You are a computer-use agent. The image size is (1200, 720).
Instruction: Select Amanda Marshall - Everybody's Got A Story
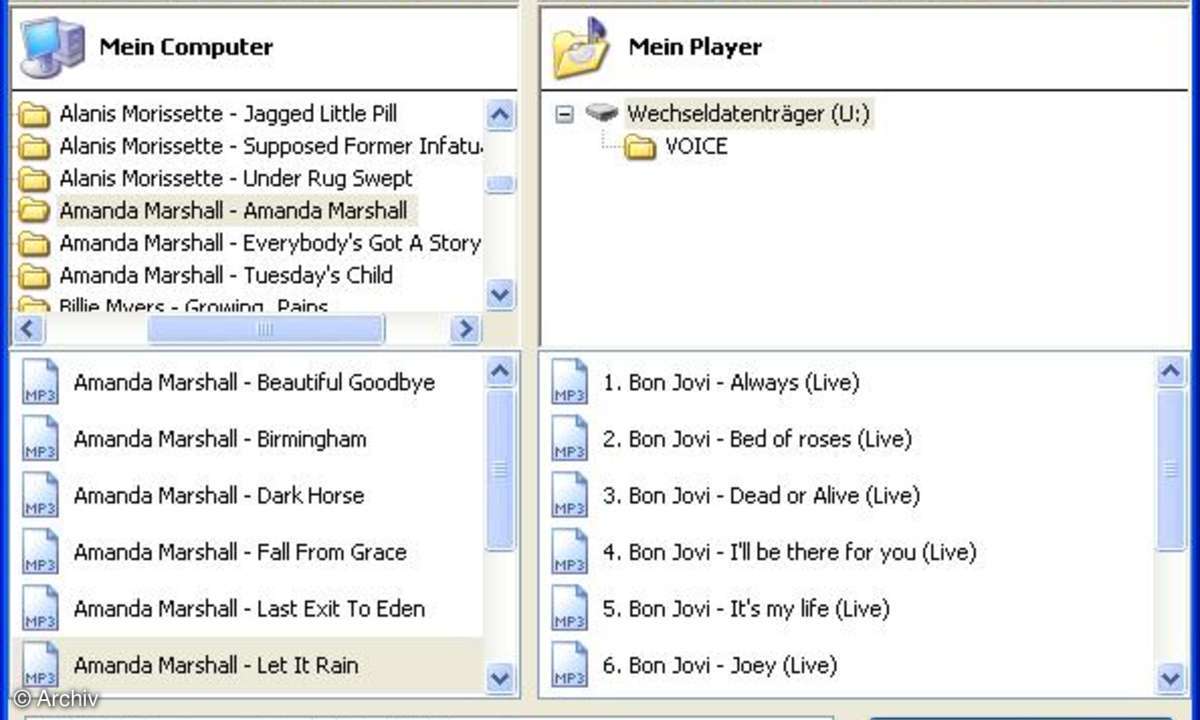pos(270,243)
